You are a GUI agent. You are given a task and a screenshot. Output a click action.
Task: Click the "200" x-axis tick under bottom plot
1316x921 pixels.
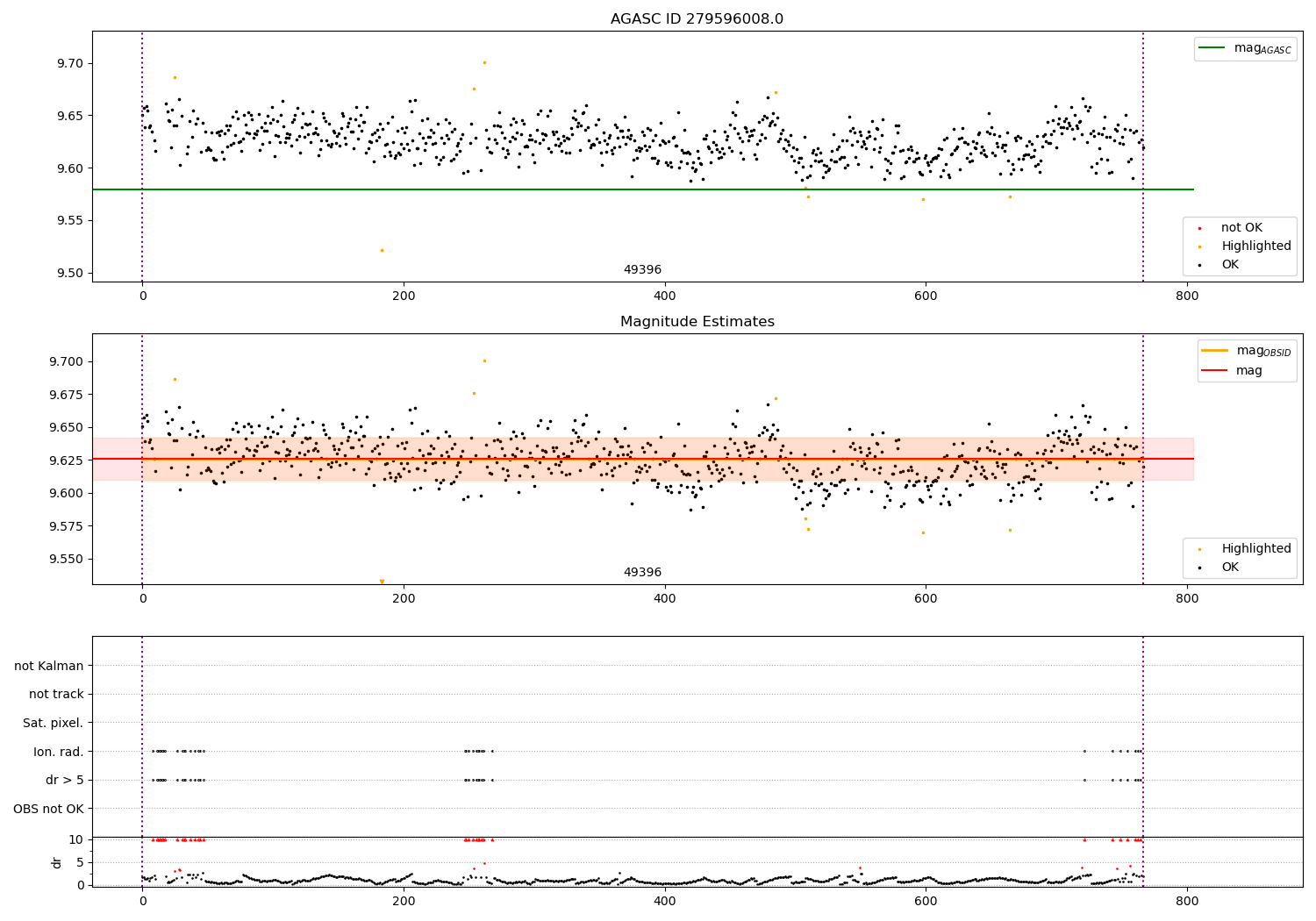tap(404, 901)
